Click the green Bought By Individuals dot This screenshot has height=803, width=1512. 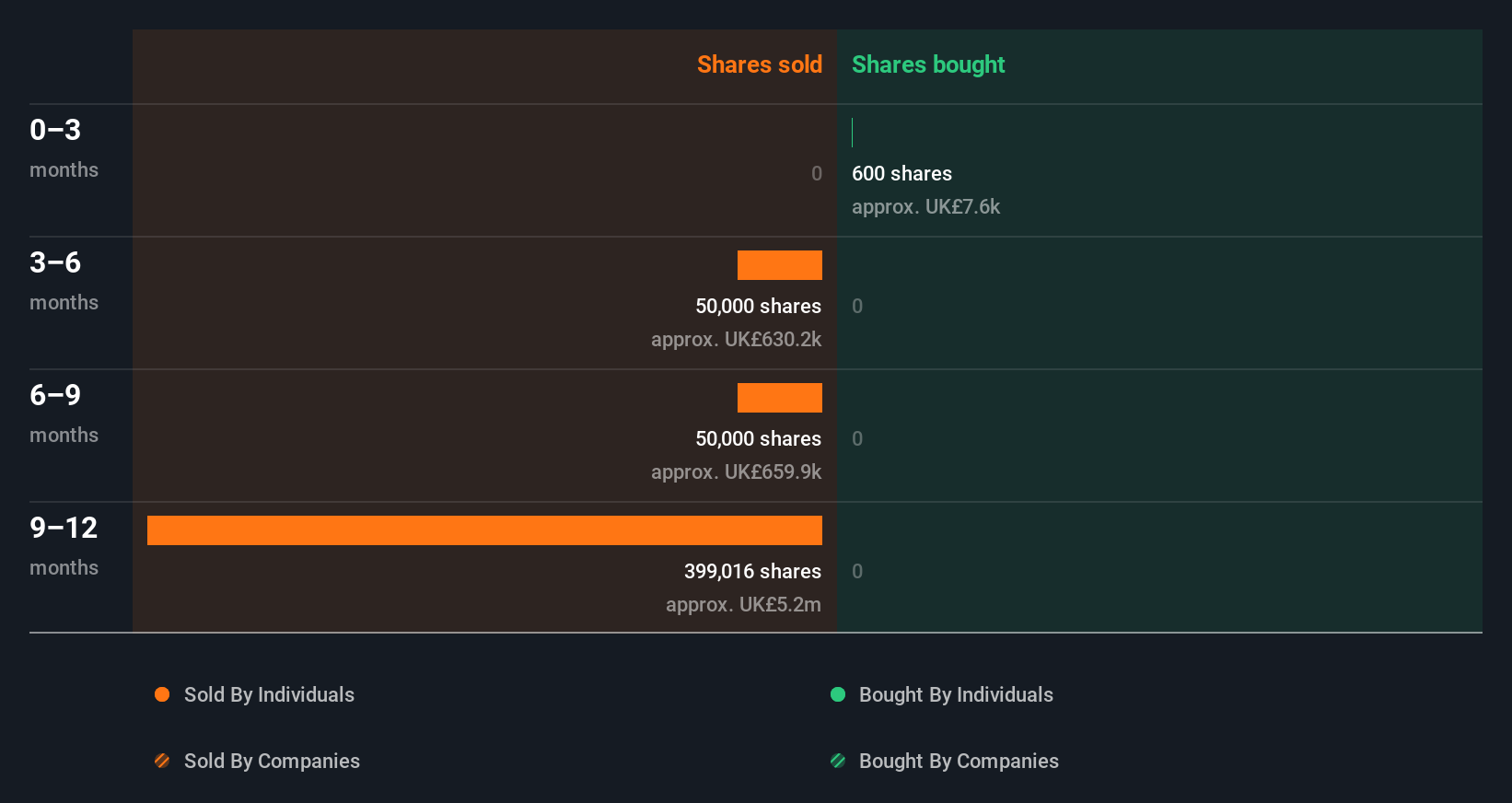(x=838, y=694)
